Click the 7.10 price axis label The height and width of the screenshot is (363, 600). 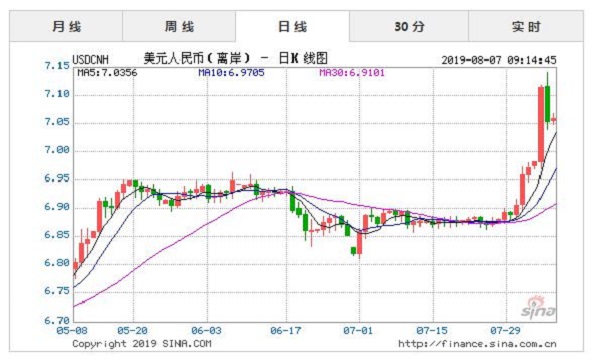pos(57,94)
